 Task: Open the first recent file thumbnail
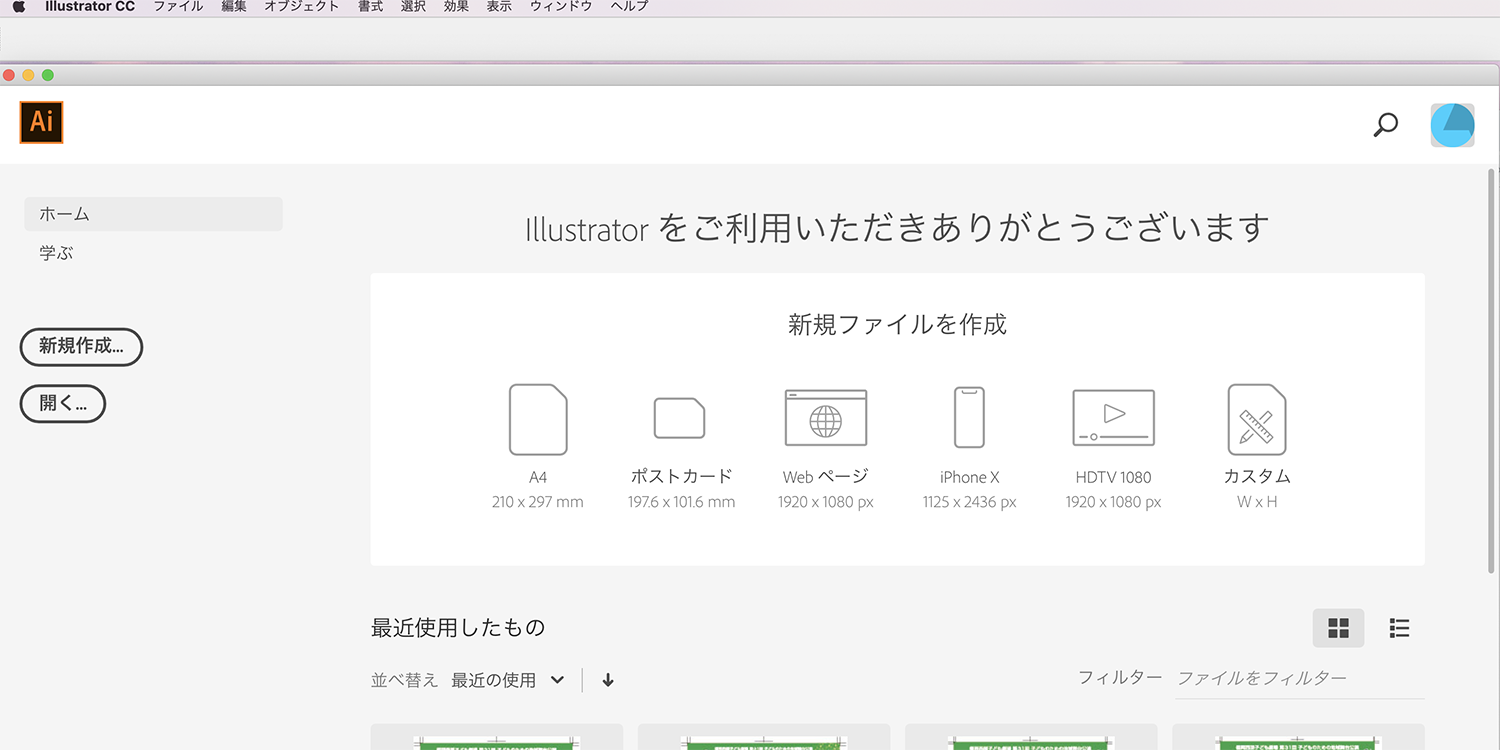pyautogui.click(x=496, y=737)
